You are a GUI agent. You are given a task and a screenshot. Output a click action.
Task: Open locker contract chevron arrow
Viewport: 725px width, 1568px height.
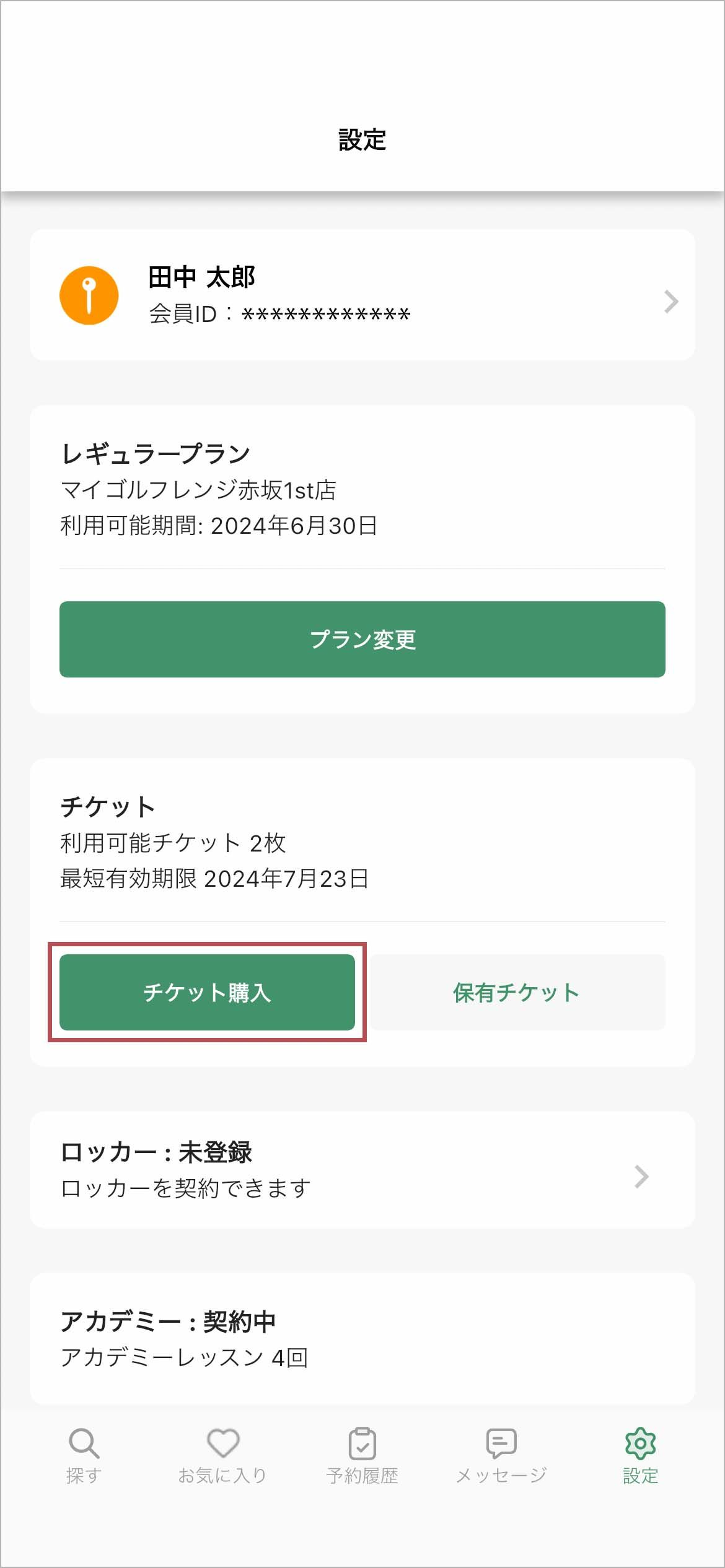click(x=642, y=1177)
